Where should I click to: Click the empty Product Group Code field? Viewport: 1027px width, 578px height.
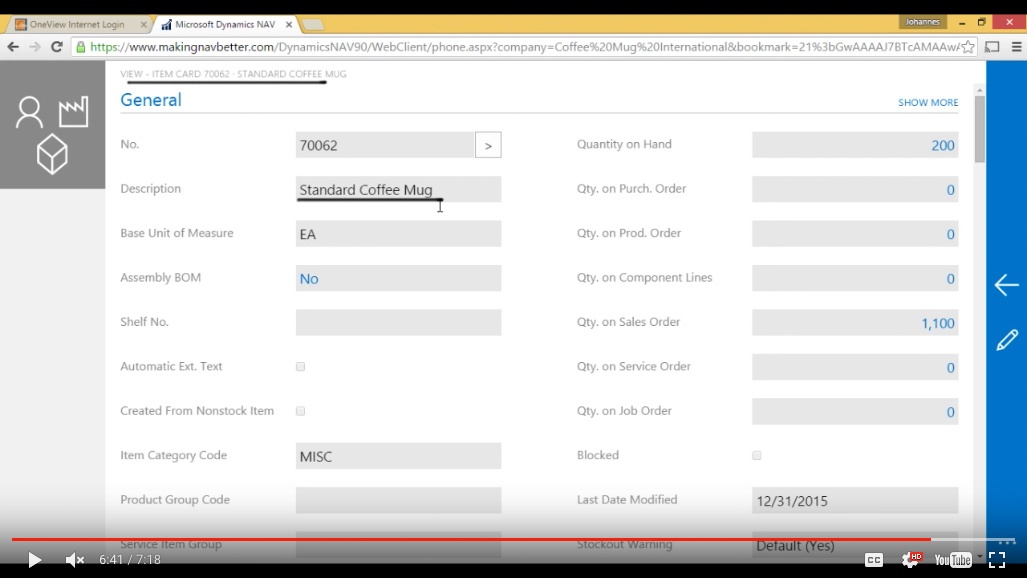tap(398, 500)
